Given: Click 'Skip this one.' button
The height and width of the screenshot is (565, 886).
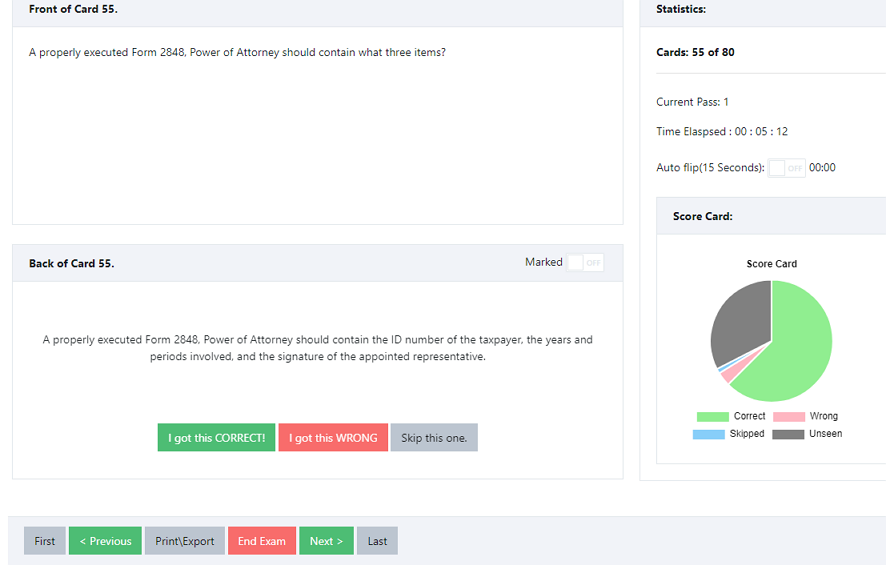Looking at the screenshot, I should click(x=434, y=437).
